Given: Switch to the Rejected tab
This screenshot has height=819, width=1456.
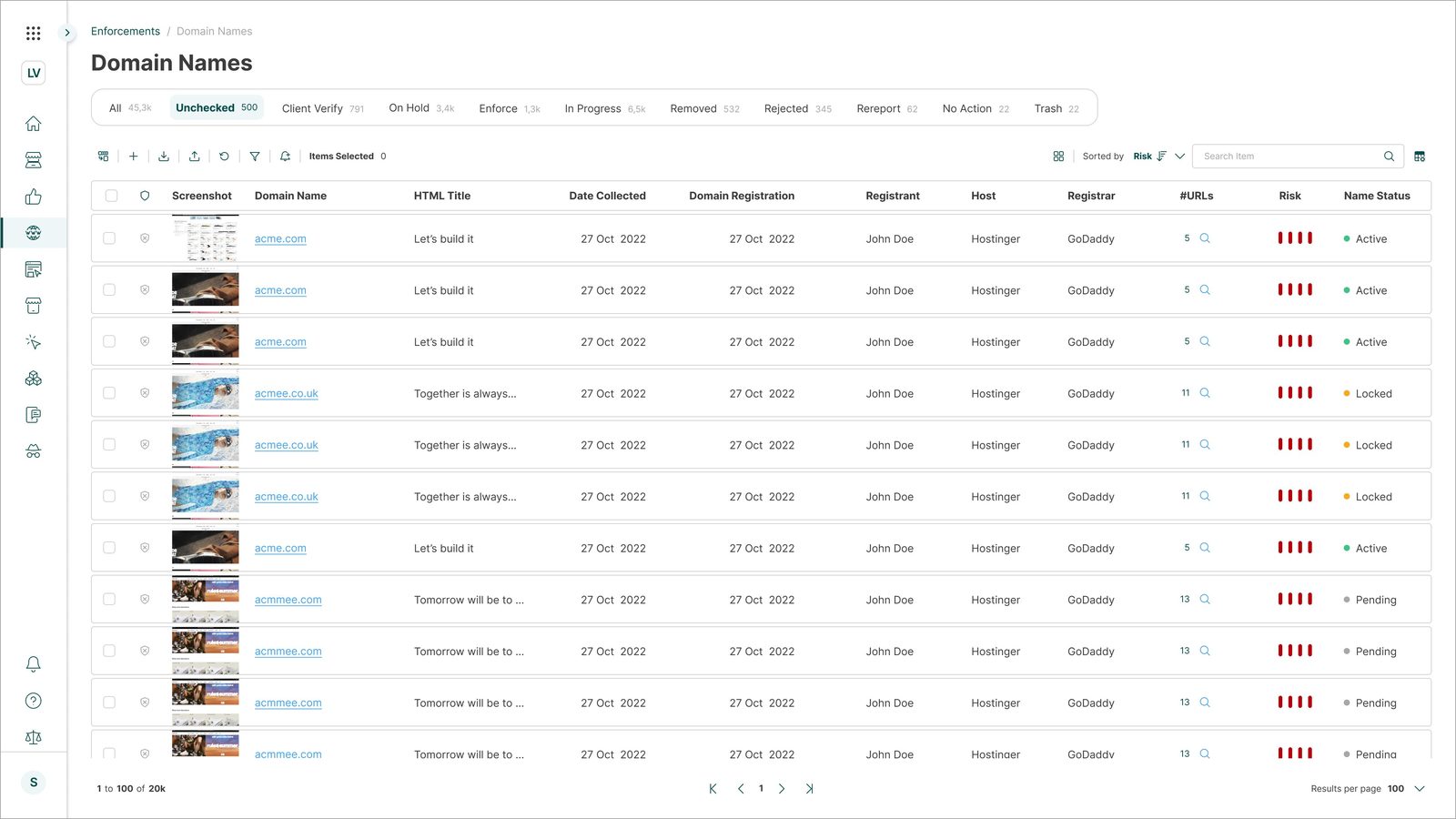Looking at the screenshot, I should tap(798, 108).
